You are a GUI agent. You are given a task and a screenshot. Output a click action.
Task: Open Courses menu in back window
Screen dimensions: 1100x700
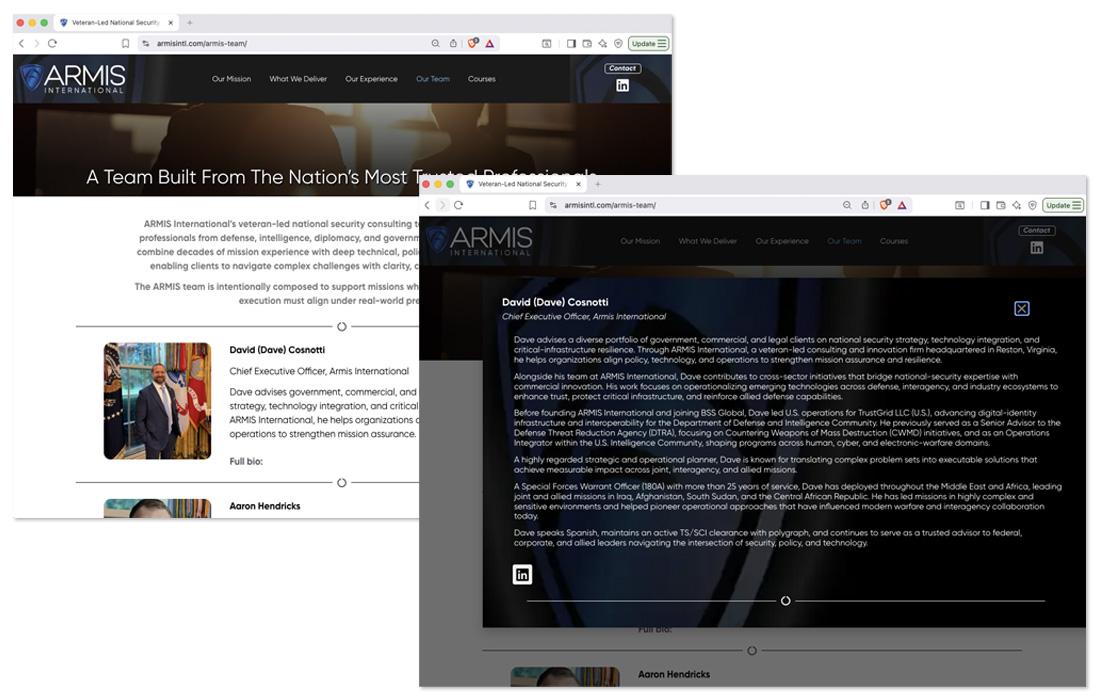point(482,79)
